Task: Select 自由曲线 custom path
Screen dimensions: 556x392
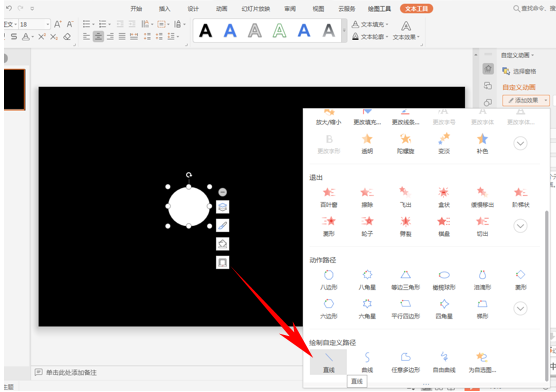Action: [x=444, y=362]
